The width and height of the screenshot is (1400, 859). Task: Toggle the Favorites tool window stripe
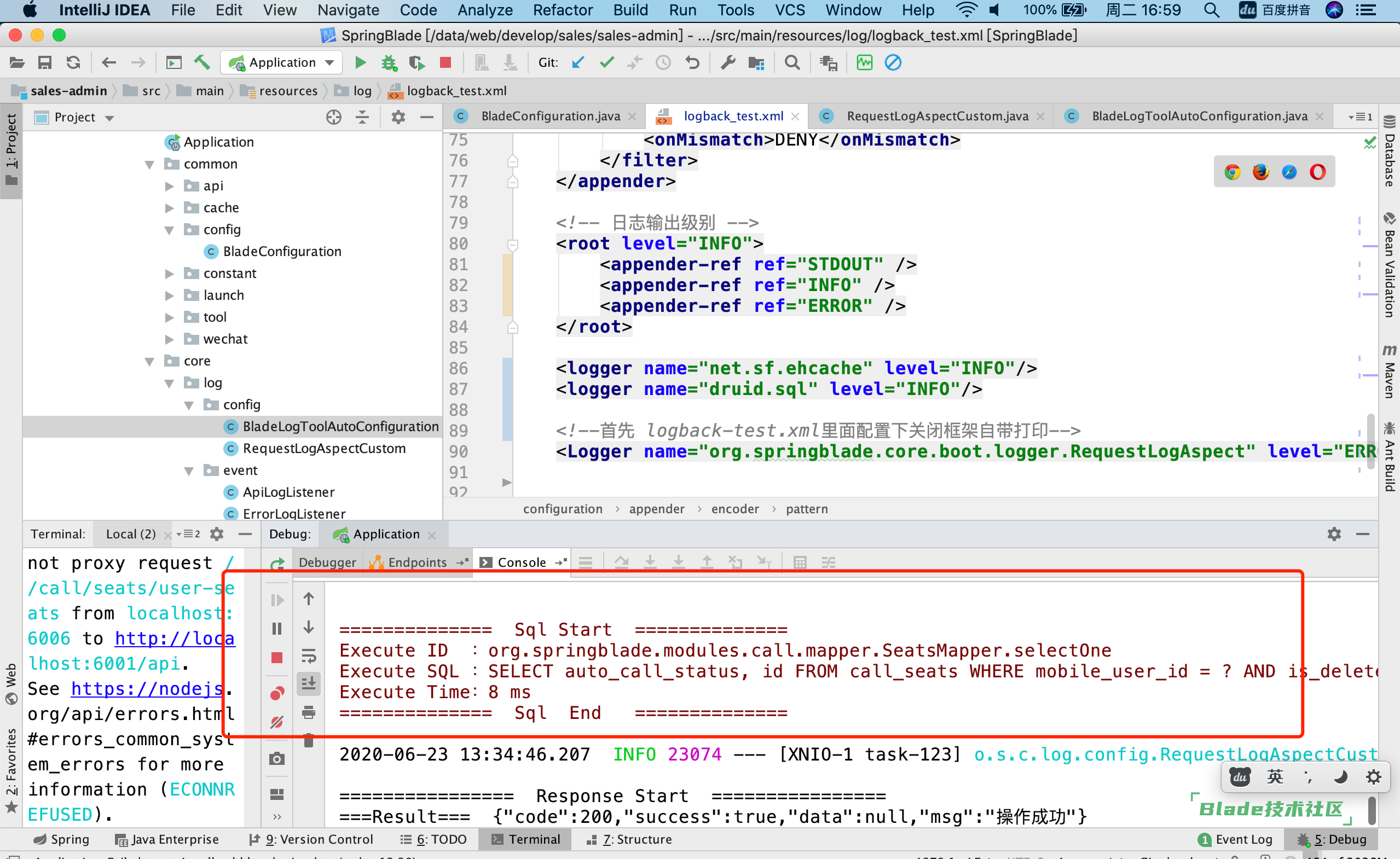(x=11, y=770)
